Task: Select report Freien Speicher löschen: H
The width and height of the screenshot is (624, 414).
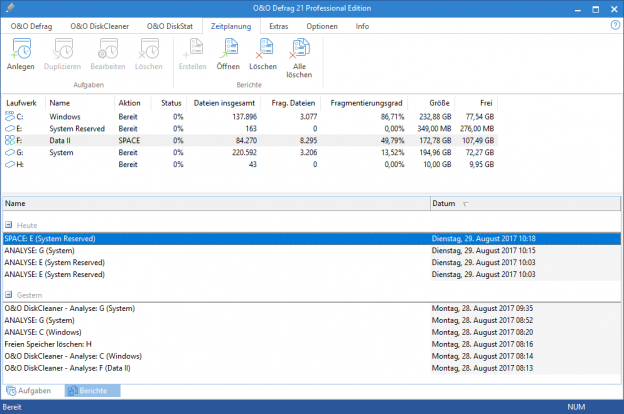Action: point(200,344)
